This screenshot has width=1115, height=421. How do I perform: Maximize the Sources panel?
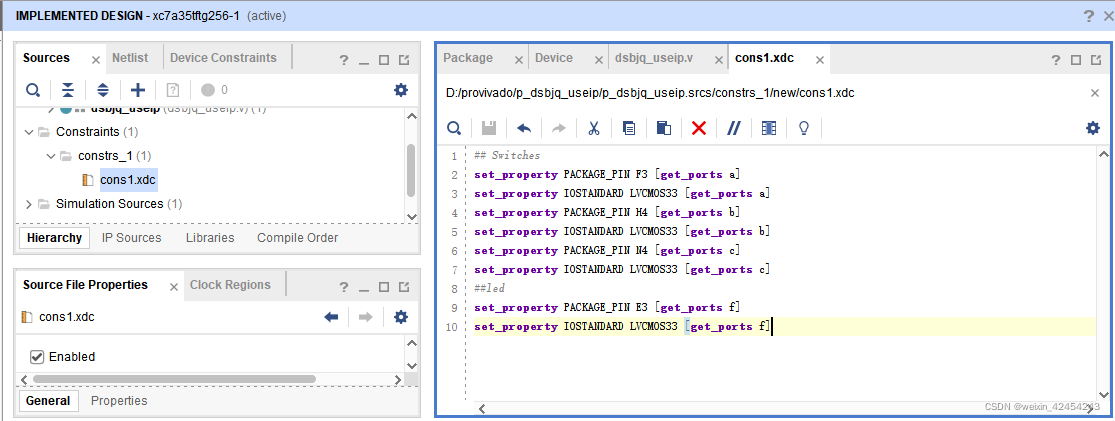(384, 60)
